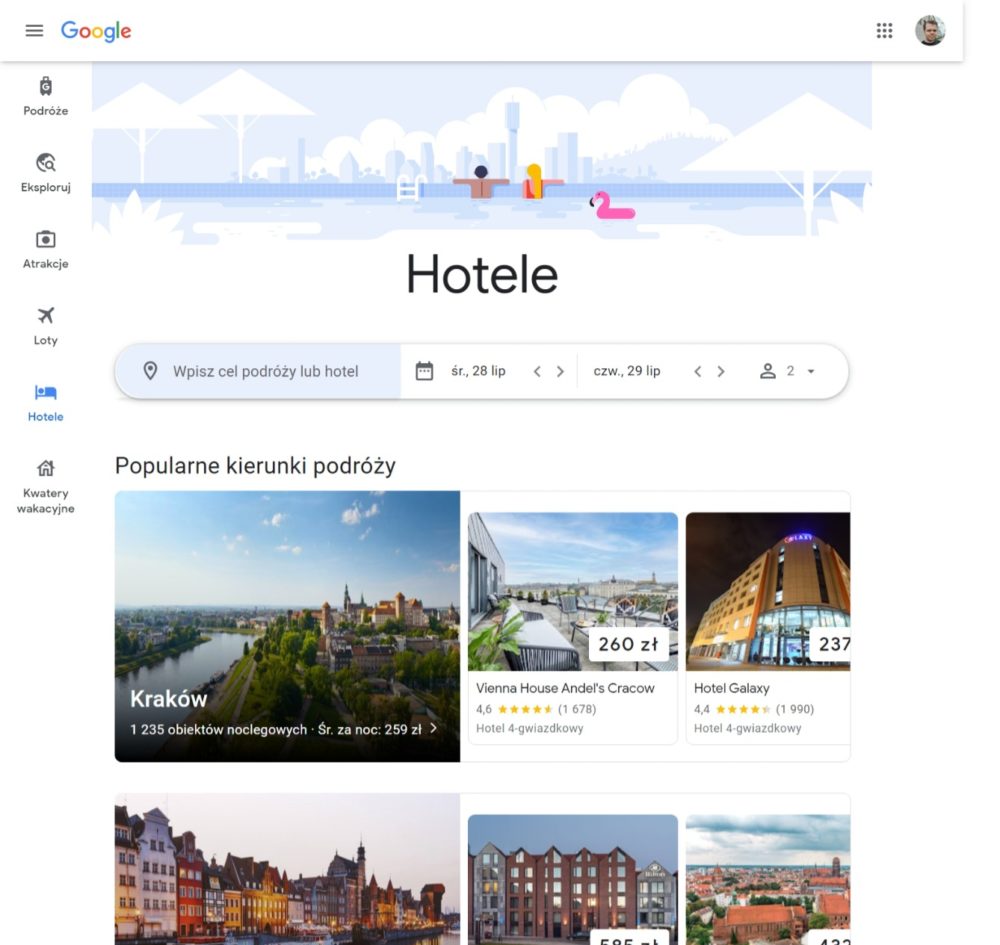The width and height of the screenshot is (1000, 945).
Task: Open the hamburger main menu
Action: pos(34,31)
